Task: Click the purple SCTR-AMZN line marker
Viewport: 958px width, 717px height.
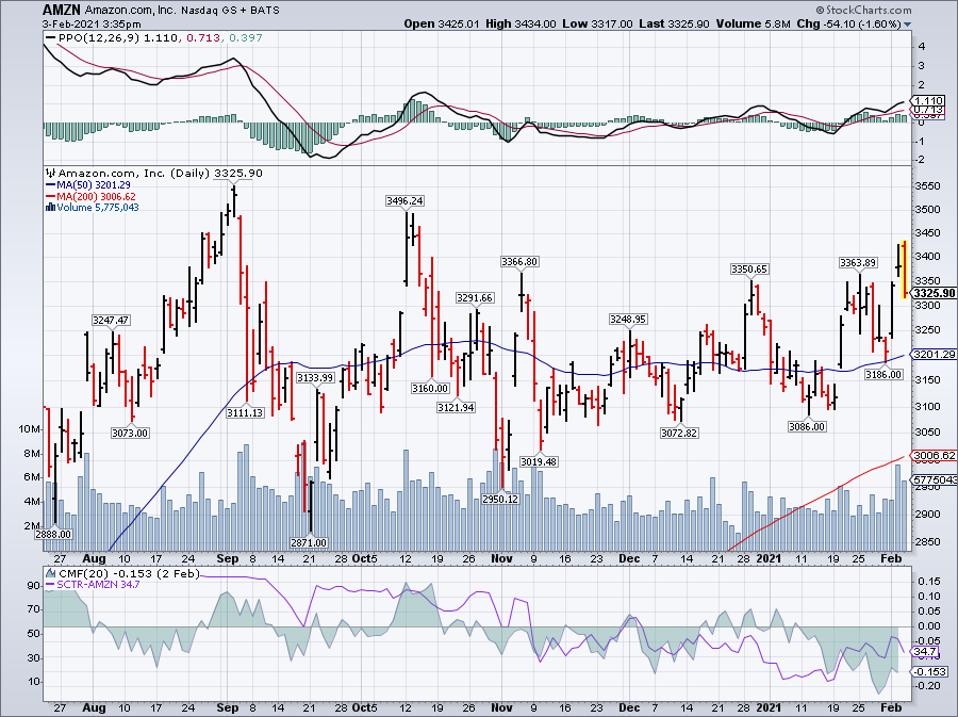Action: click(x=50, y=585)
